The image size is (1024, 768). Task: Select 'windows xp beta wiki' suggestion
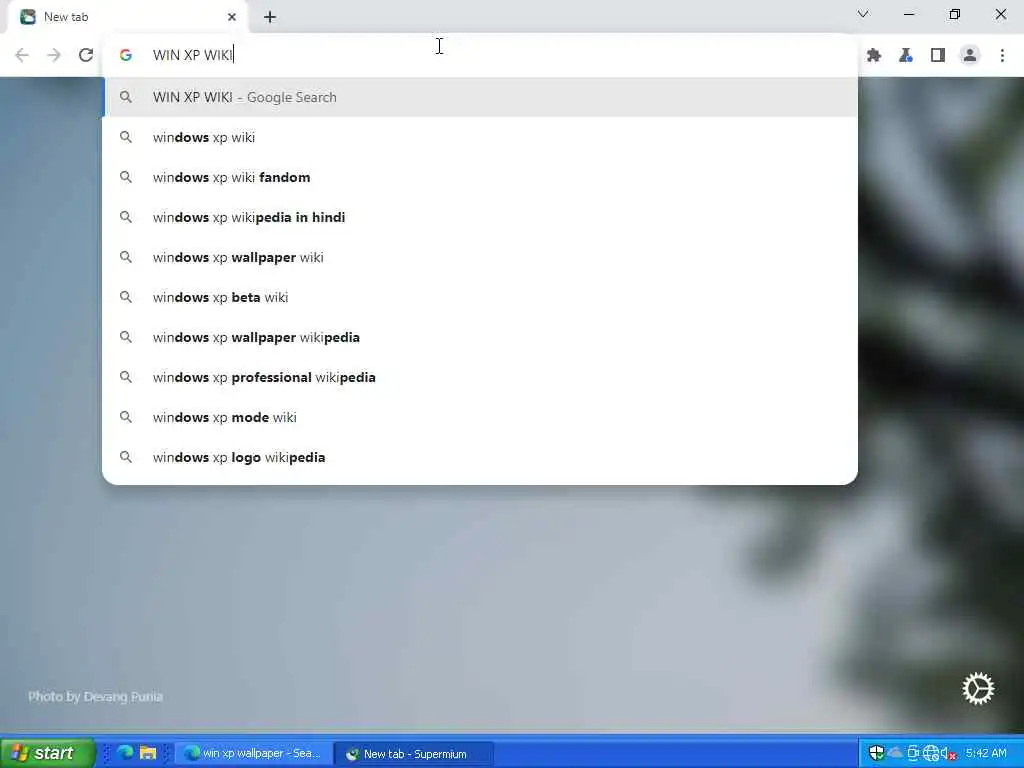tap(481, 297)
